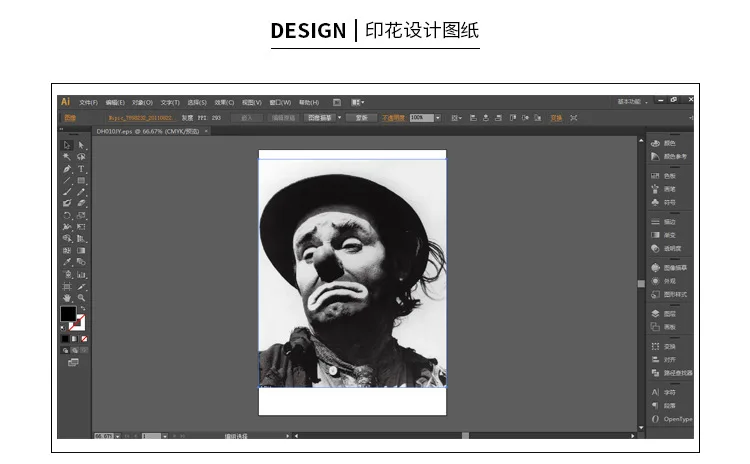Select the Width tool

pyautogui.click(x=67, y=227)
